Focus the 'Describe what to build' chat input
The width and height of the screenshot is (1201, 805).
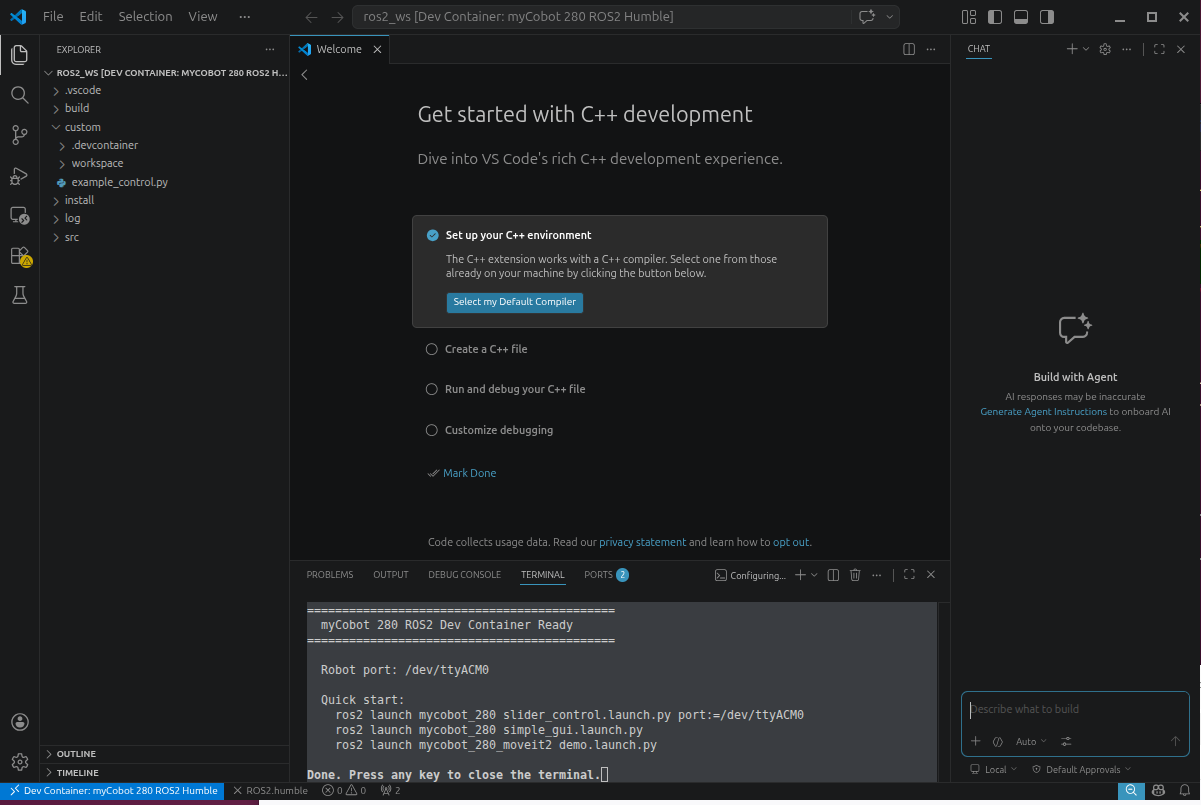(x=1075, y=709)
